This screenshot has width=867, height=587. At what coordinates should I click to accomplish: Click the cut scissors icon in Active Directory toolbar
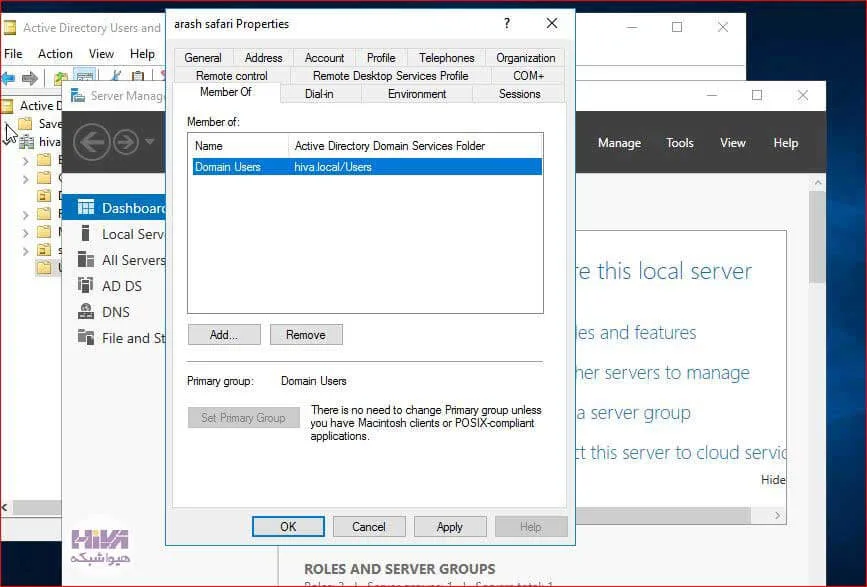click(116, 77)
